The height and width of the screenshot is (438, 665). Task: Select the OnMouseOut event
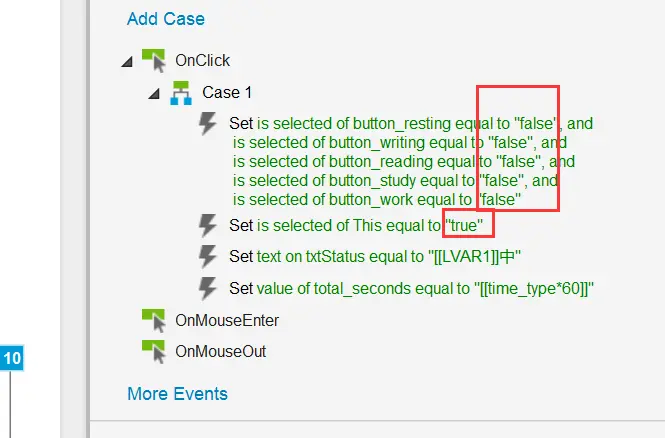[x=220, y=352]
